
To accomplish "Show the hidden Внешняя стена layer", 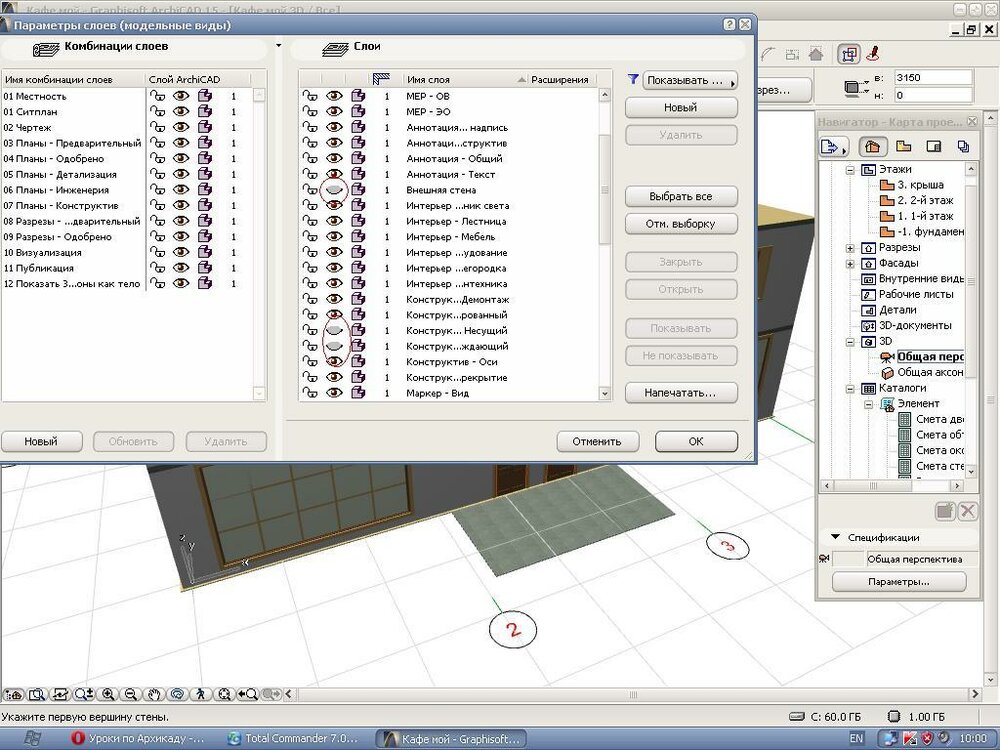I will pyautogui.click(x=335, y=190).
